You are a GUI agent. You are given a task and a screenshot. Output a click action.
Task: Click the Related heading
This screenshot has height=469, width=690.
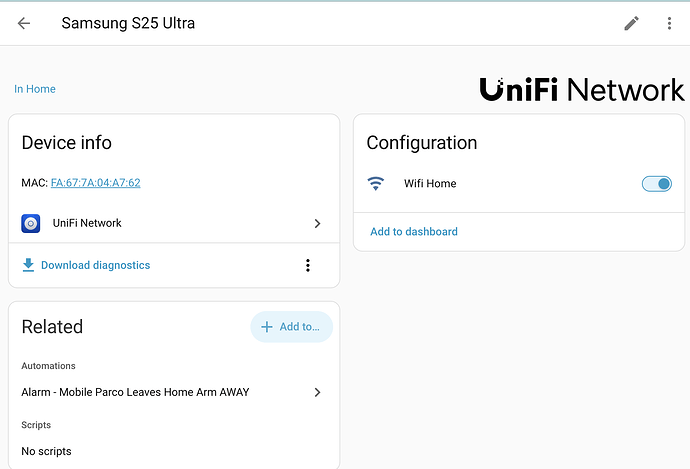point(52,327)
